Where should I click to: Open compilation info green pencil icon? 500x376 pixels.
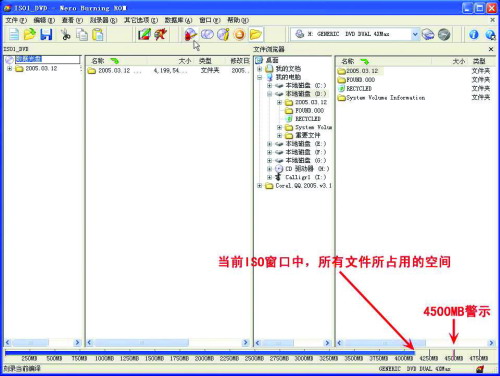tap(144, 34)
